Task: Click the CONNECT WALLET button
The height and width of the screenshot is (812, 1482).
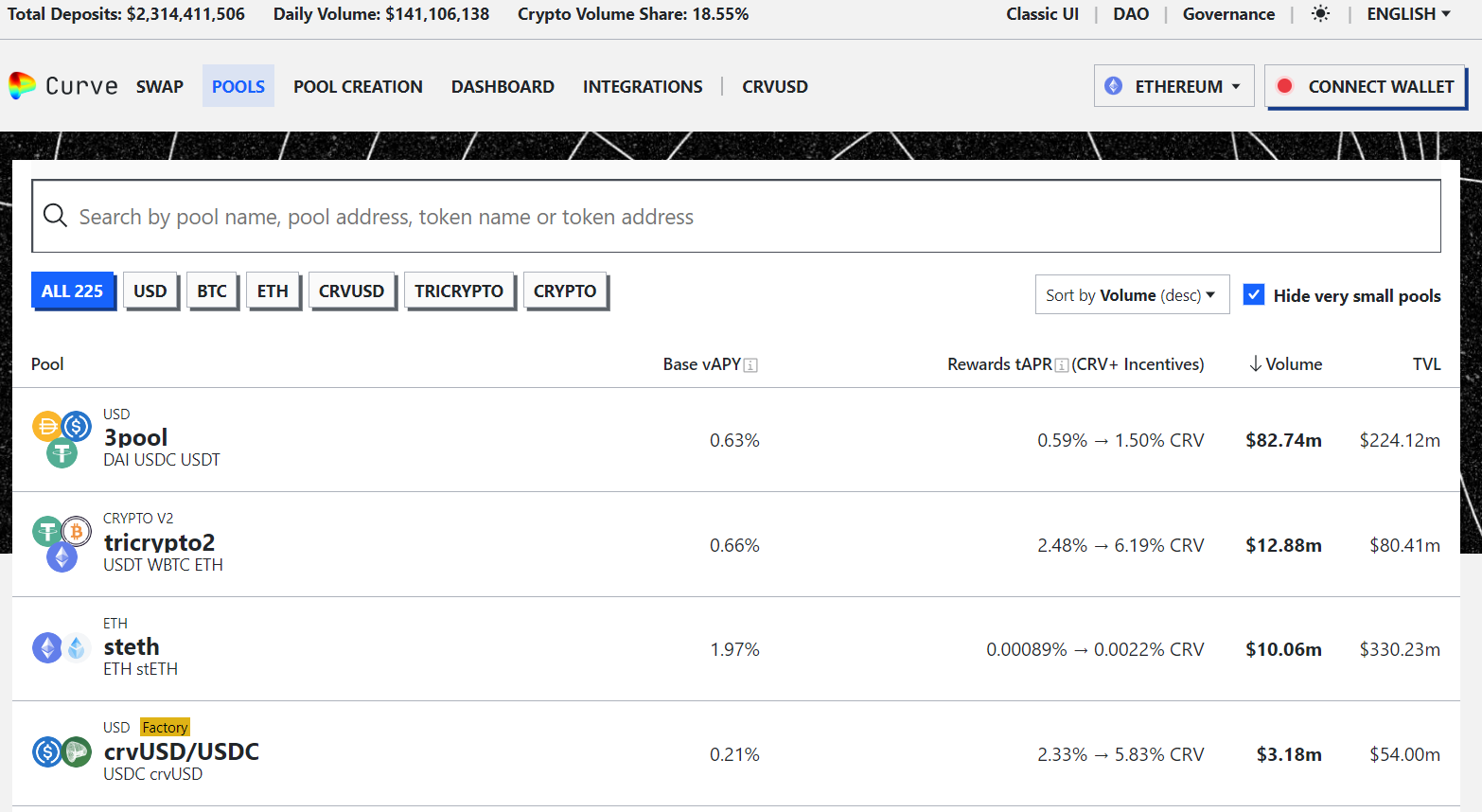Action: pyautogui.click(x=1366, y=86)
